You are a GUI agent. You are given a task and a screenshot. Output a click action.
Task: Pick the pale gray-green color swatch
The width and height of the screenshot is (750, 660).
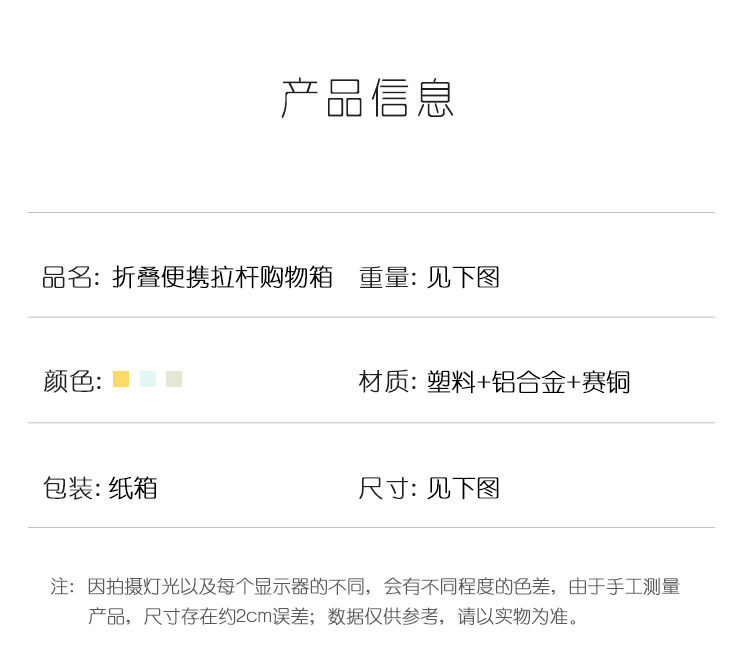(x=174, y=379)
